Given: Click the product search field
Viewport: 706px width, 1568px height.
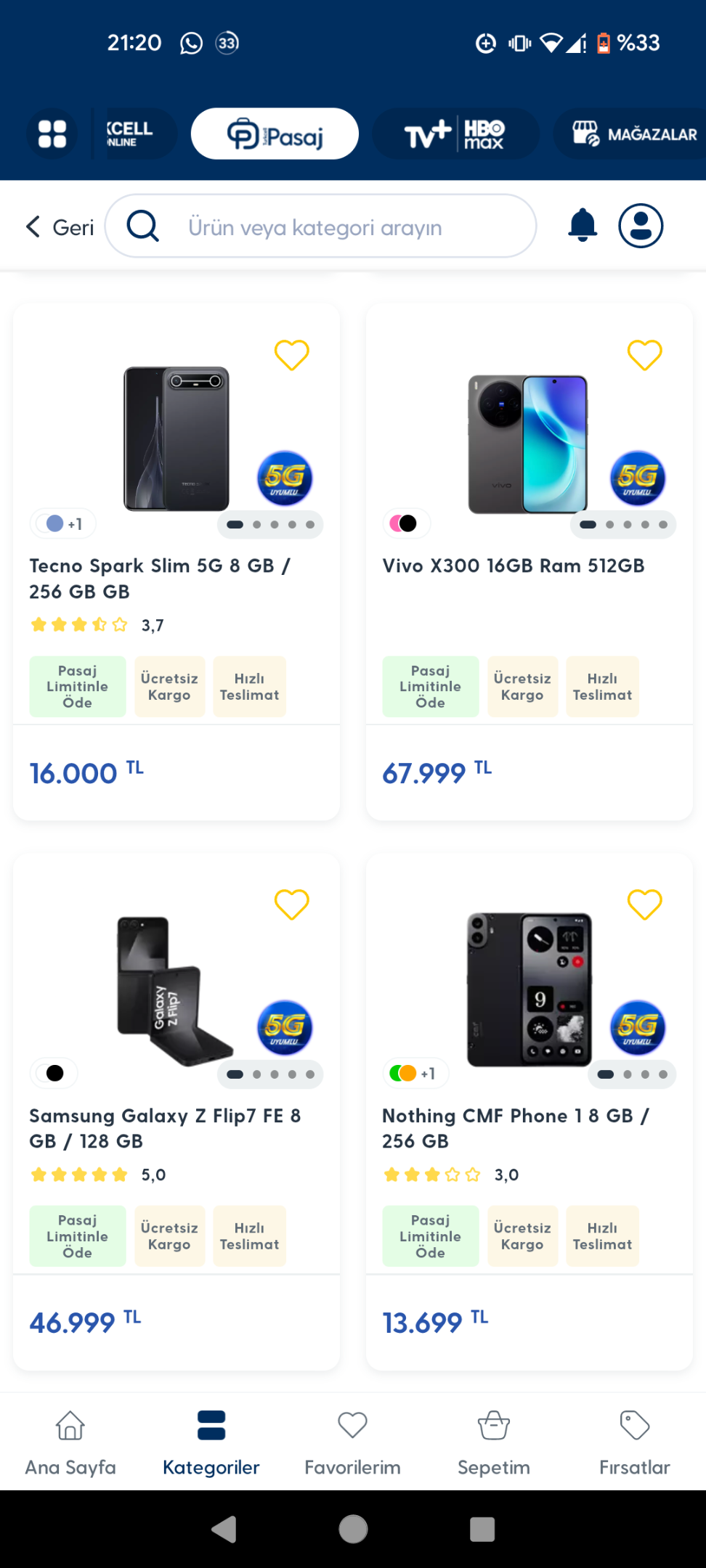Looking at the screenshot, I should click(x=321, y=226).
